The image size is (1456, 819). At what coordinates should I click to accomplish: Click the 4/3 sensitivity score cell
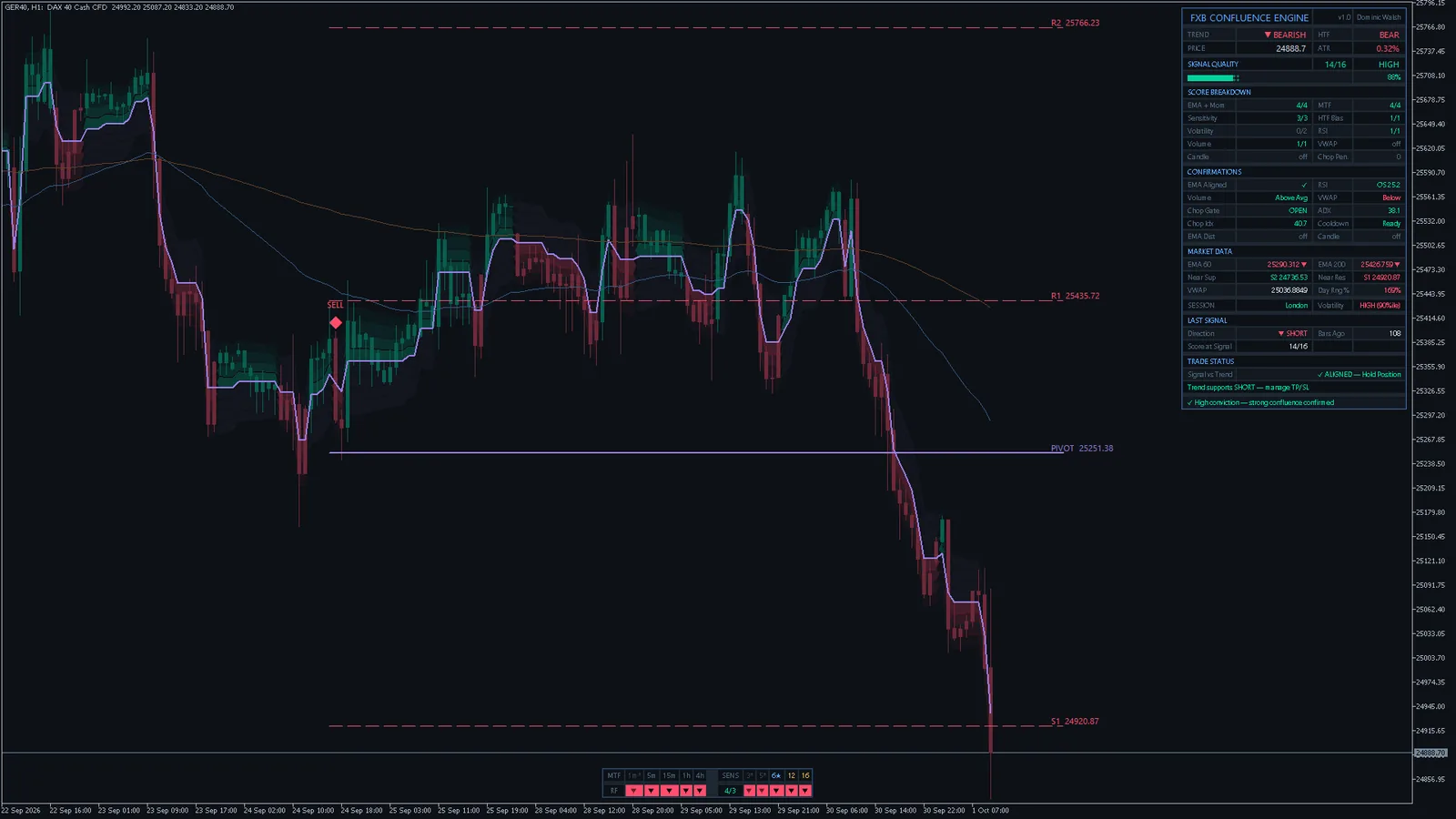pyautogui.click(x=730, y=791)
